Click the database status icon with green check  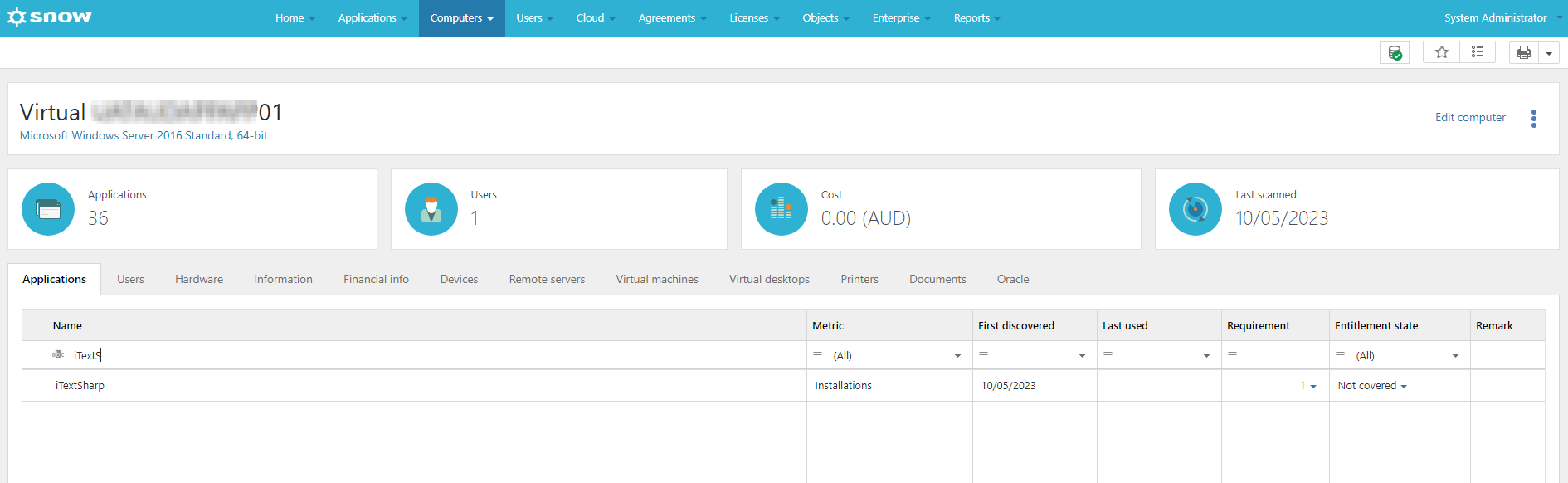[x=1395, y=52]
